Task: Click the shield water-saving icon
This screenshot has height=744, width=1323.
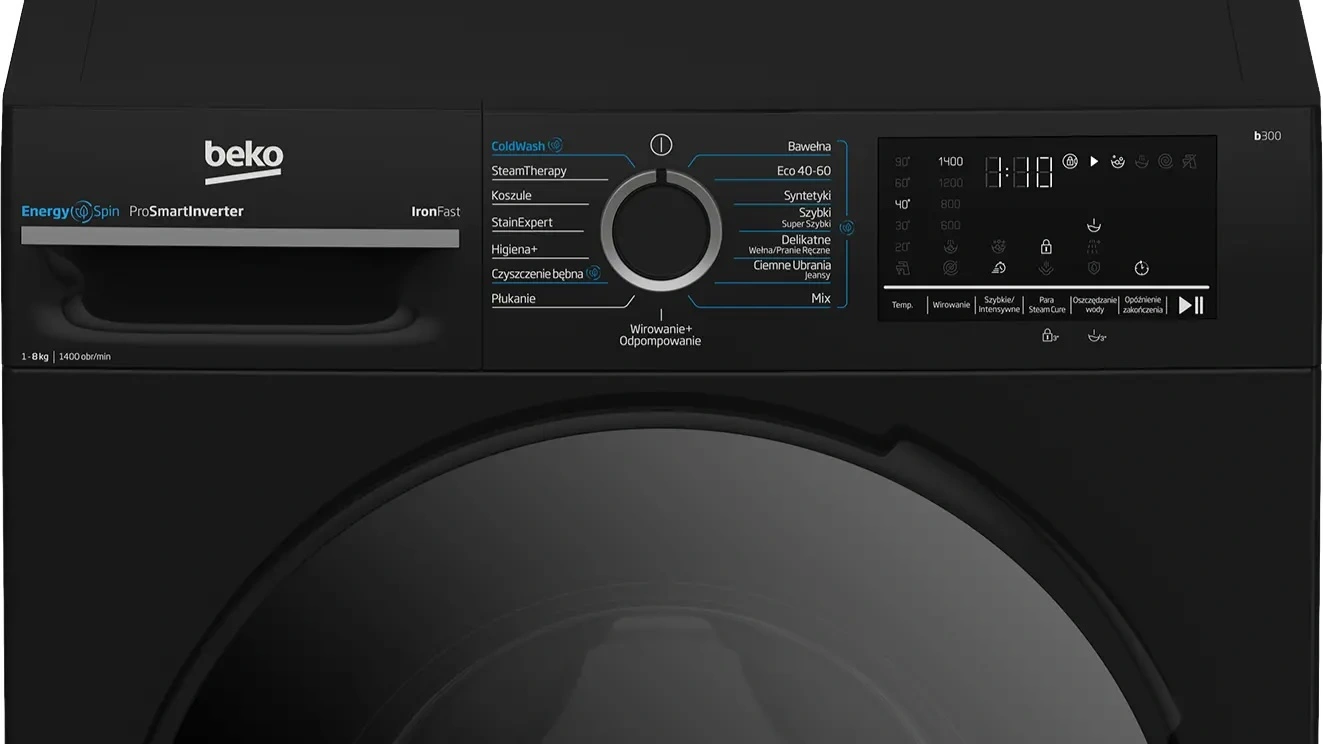Action: coord(1094,268)
